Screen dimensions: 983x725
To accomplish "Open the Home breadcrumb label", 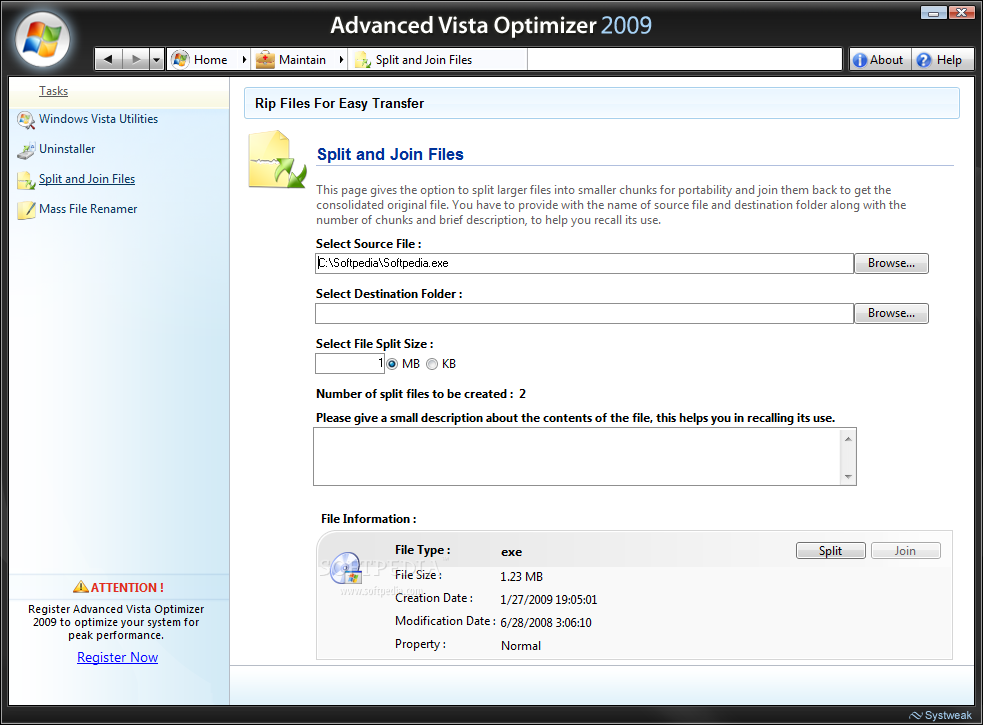I will [x=211, y=60].
